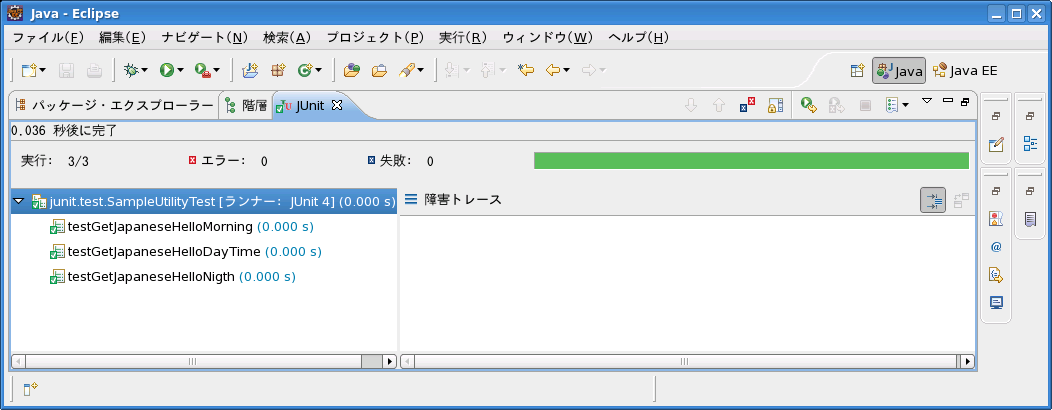Viewport: 1052px width, 410px height.
Task: Click the test tree horizontal scrollbar thumb
Action: coord(193,361)
